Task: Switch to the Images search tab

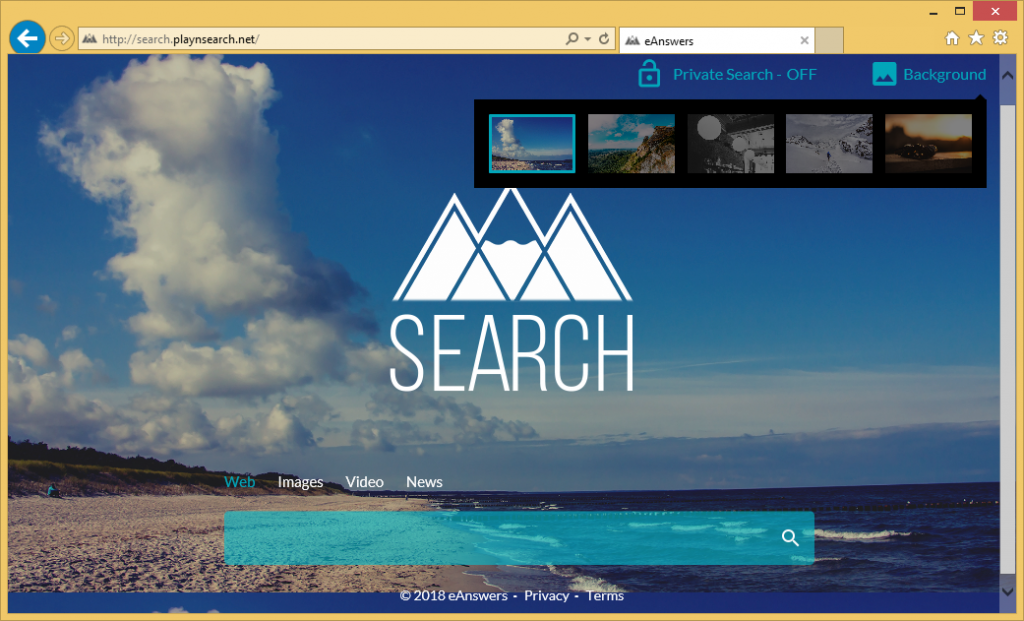Action: point(300,482)
